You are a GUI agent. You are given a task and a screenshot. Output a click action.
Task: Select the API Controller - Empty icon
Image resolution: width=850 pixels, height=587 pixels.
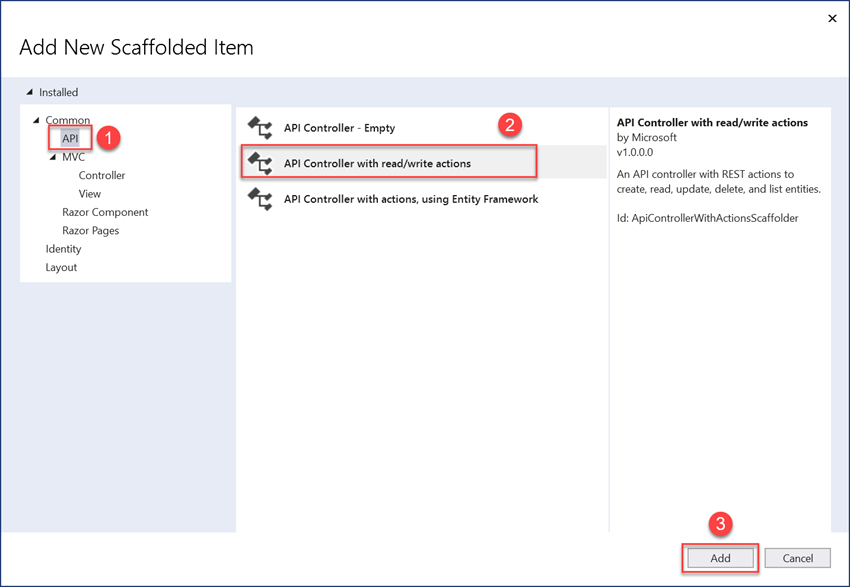pyautogui.click(x=260, y=127)
